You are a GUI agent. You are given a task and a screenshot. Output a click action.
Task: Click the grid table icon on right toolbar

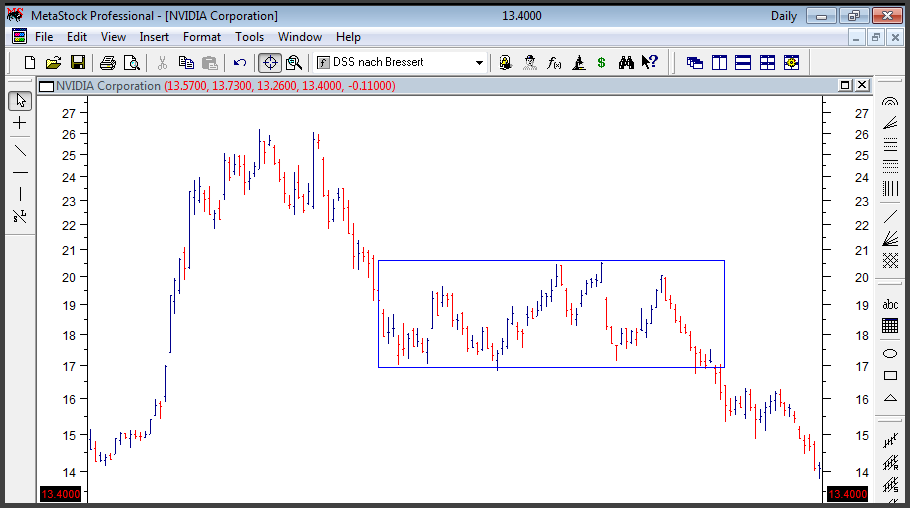point(890,326)
